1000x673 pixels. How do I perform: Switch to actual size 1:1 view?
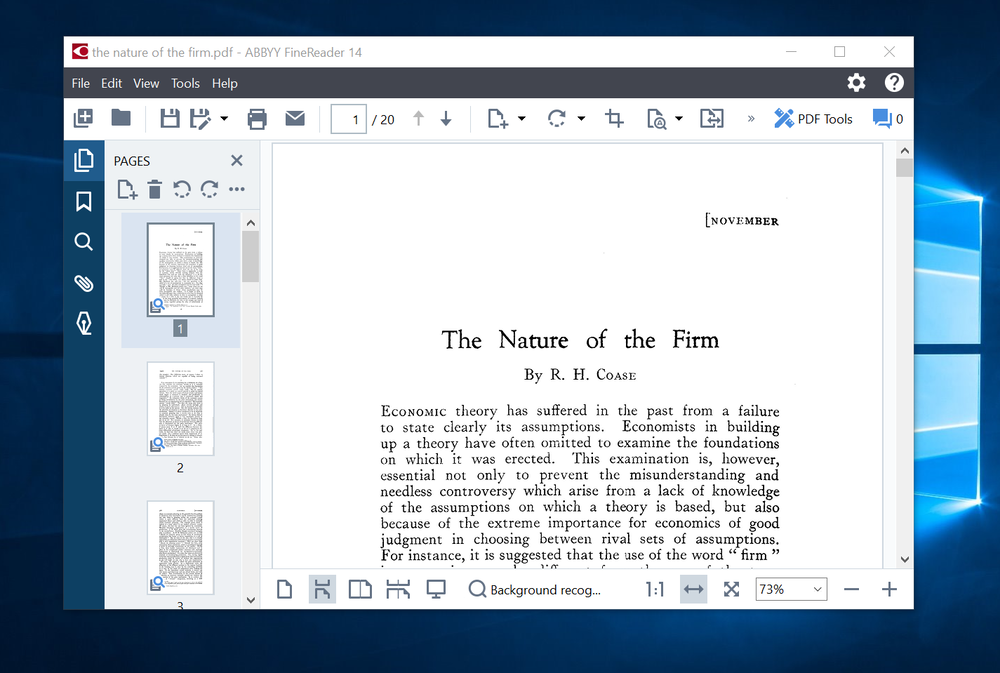pos(654,589)
